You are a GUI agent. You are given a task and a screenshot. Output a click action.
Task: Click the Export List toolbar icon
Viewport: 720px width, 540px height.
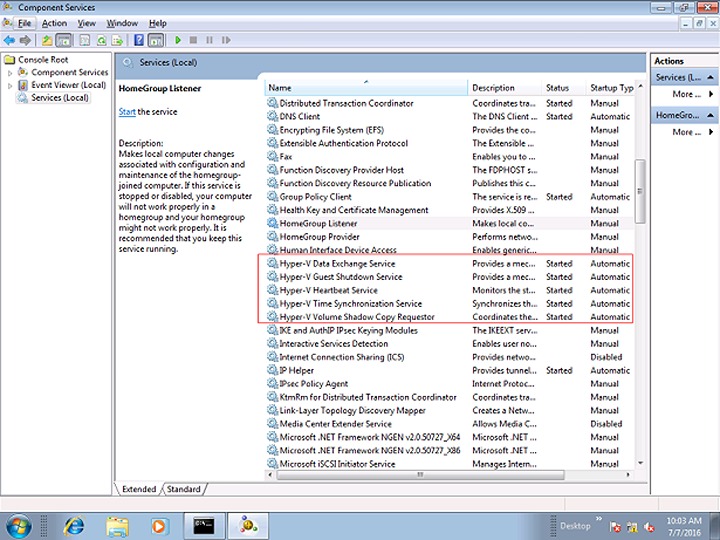tap(118, 40)
